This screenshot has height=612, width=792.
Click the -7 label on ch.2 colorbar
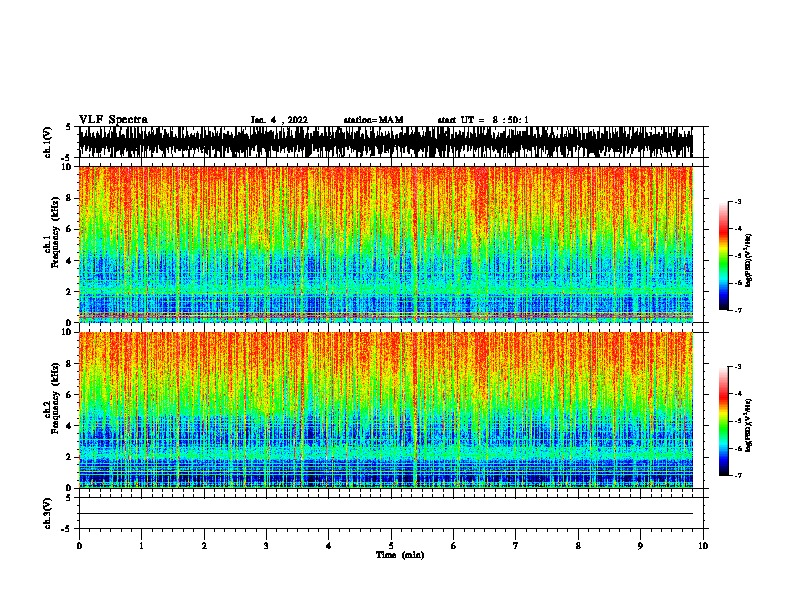738,475
